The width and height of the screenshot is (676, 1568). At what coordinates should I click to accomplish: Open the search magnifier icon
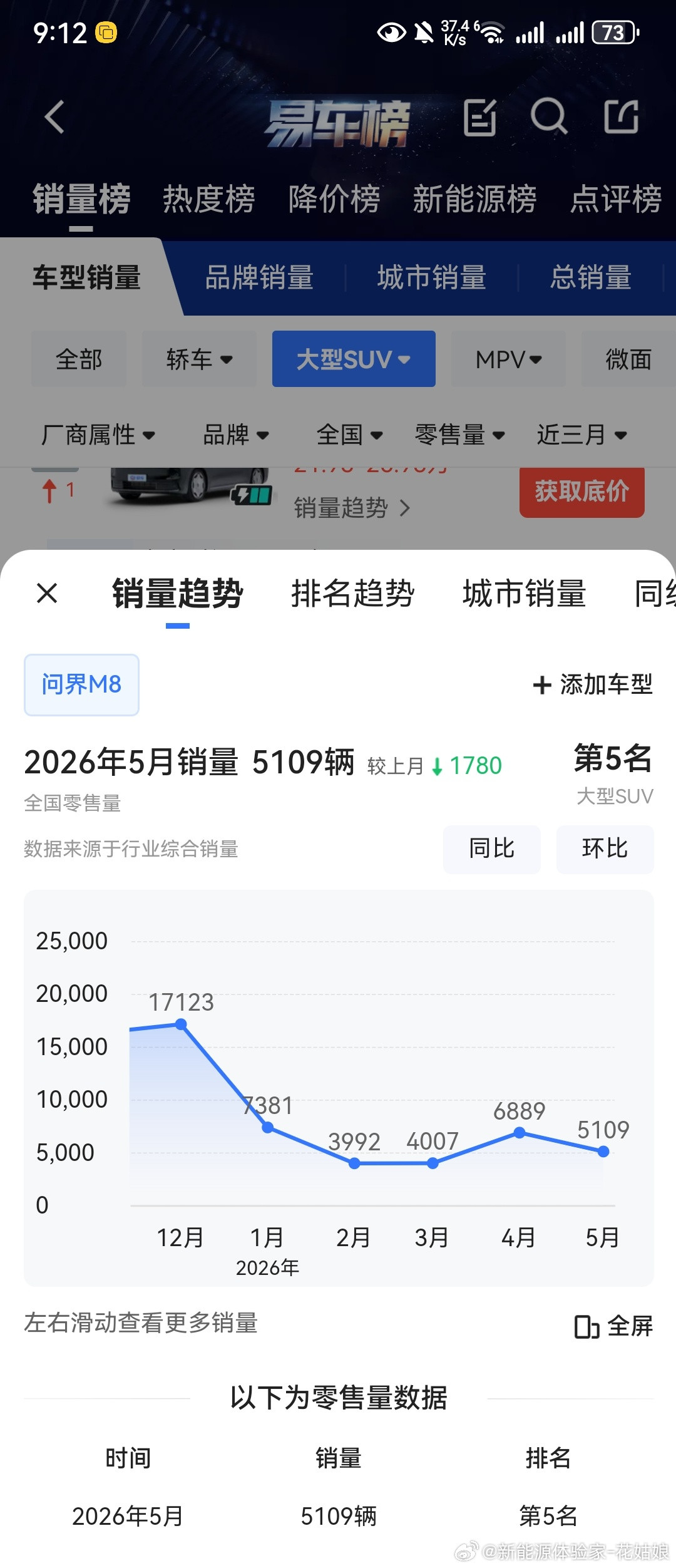pos(549,116)
